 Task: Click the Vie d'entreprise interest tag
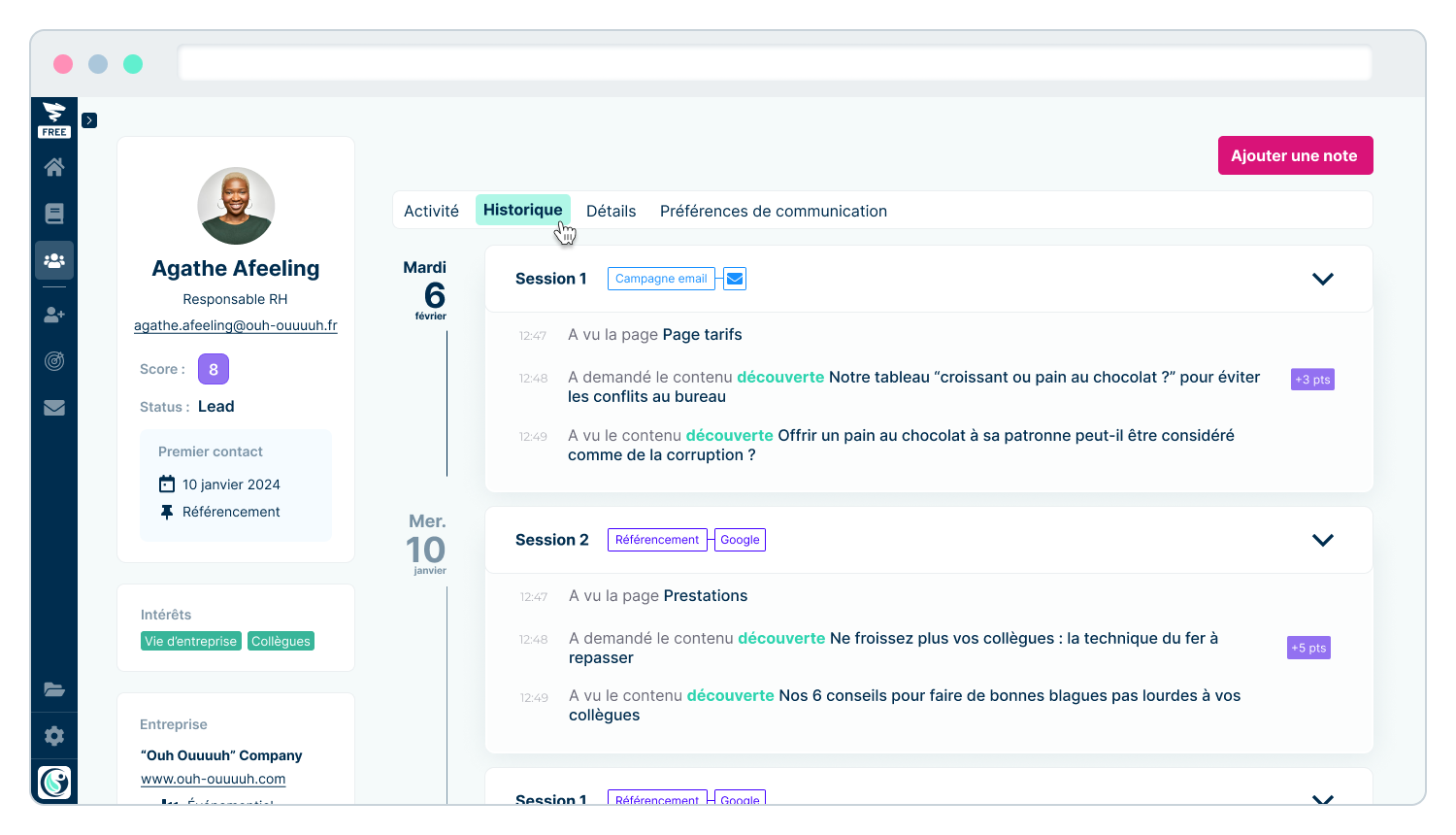tap(190, 641)
